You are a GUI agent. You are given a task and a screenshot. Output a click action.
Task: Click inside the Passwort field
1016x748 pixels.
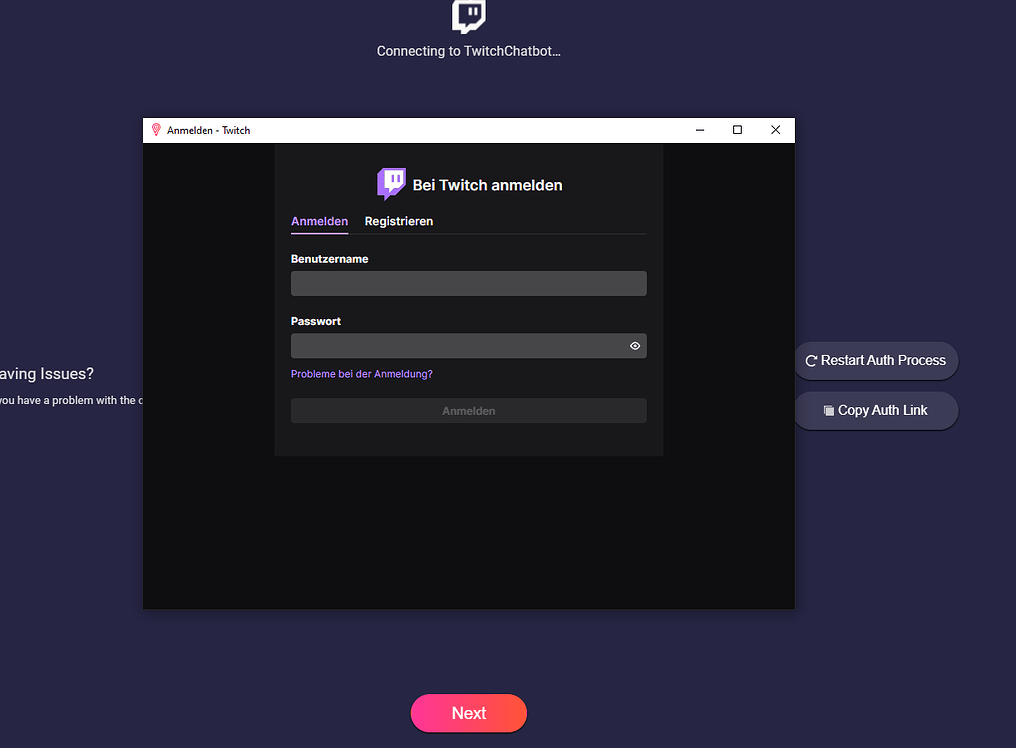click(460, 345)
